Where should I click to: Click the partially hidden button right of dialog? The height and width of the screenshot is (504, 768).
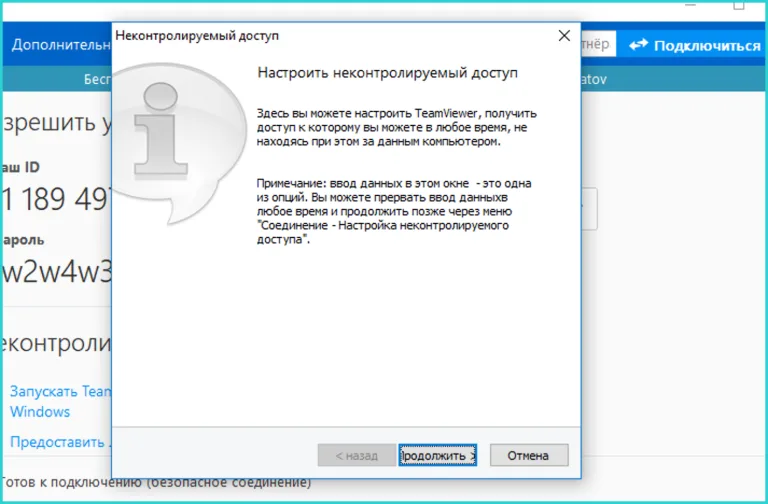[x=589, y=209]
